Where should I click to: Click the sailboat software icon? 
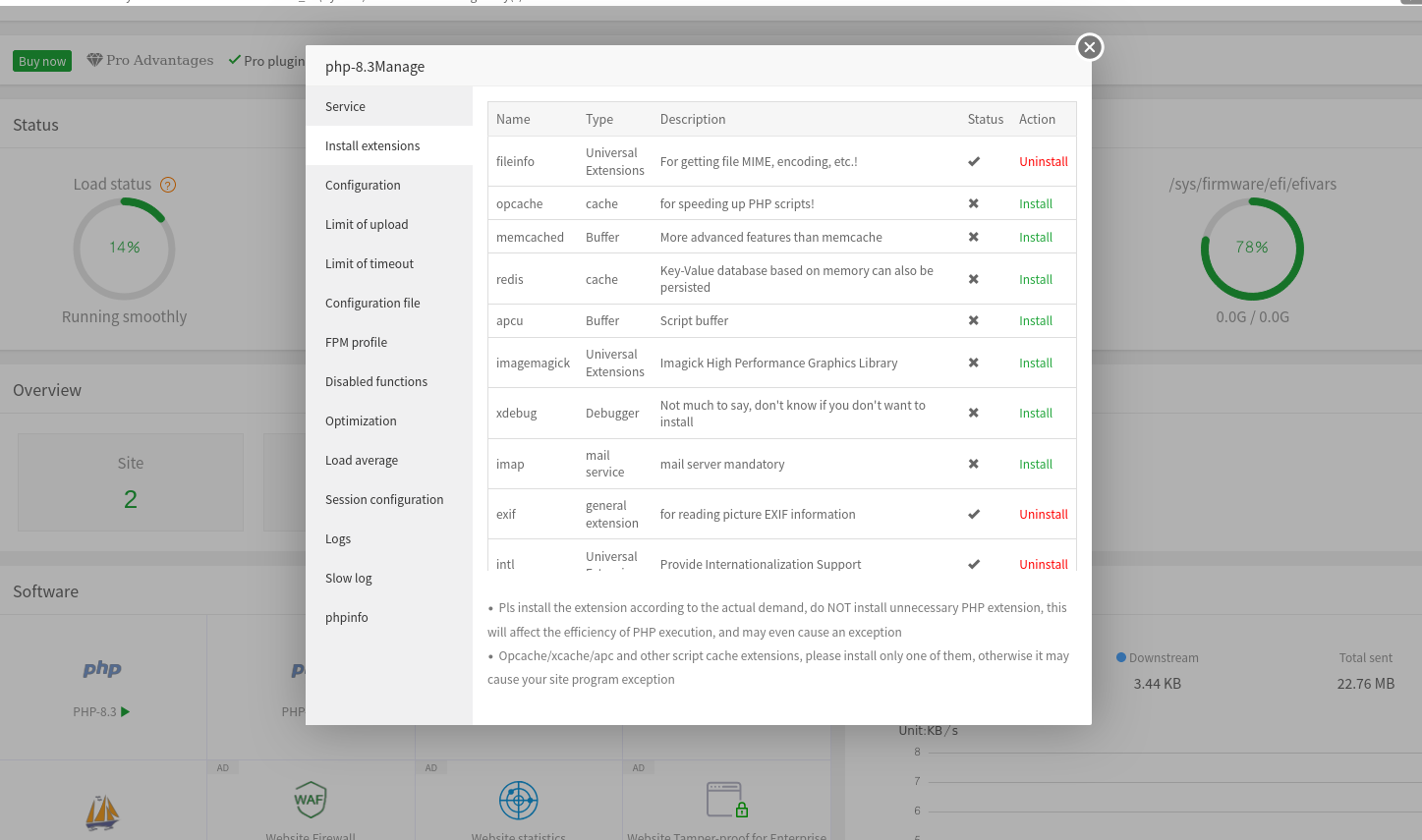(x=102, y=812)
